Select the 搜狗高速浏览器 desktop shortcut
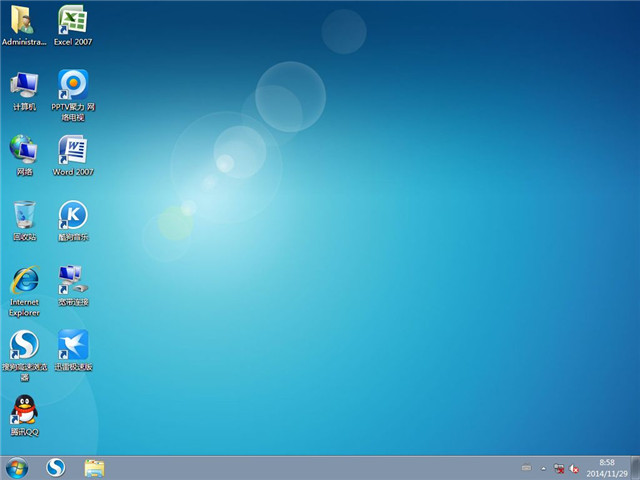The width and height of the screenshot is (640, 480). click(x=24, y=356)
